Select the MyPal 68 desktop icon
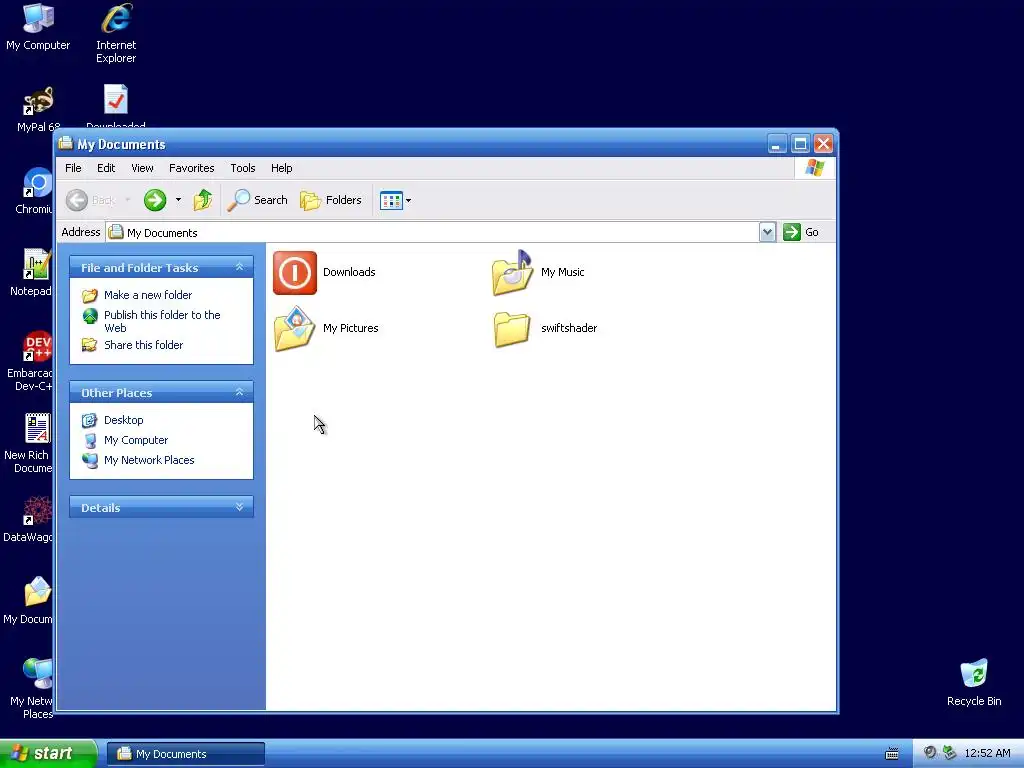The width and height of the screenshot is (1024, 768). pyautogui.click(x=38, y=110)
